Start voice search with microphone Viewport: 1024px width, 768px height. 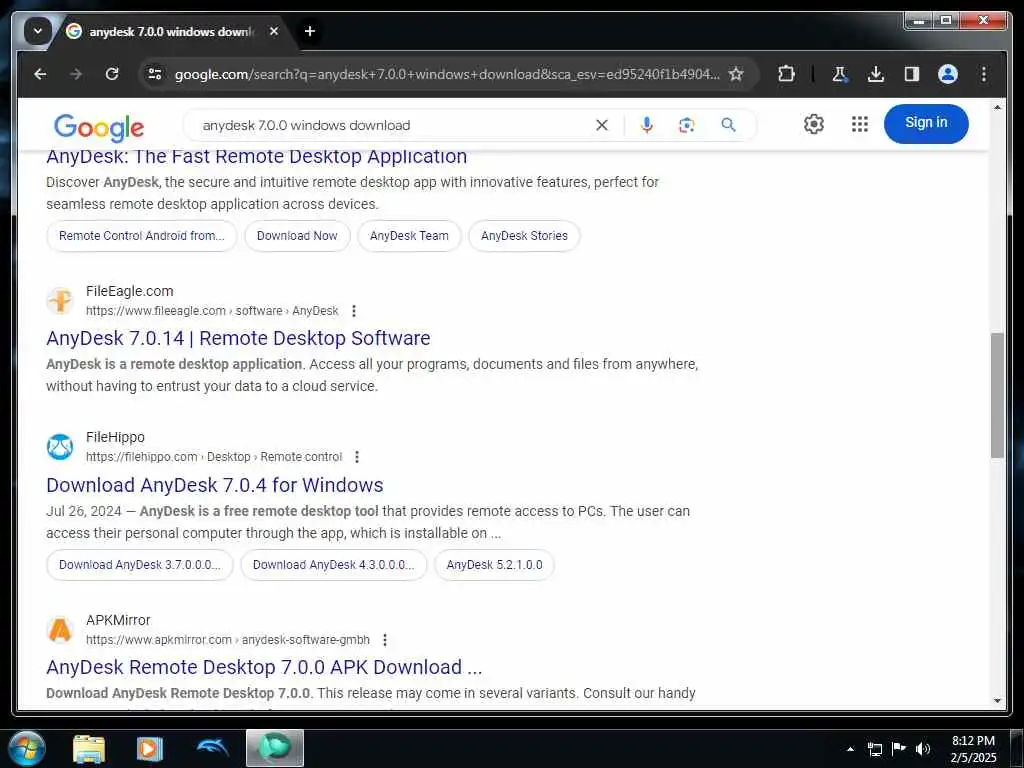click(647, 125)
